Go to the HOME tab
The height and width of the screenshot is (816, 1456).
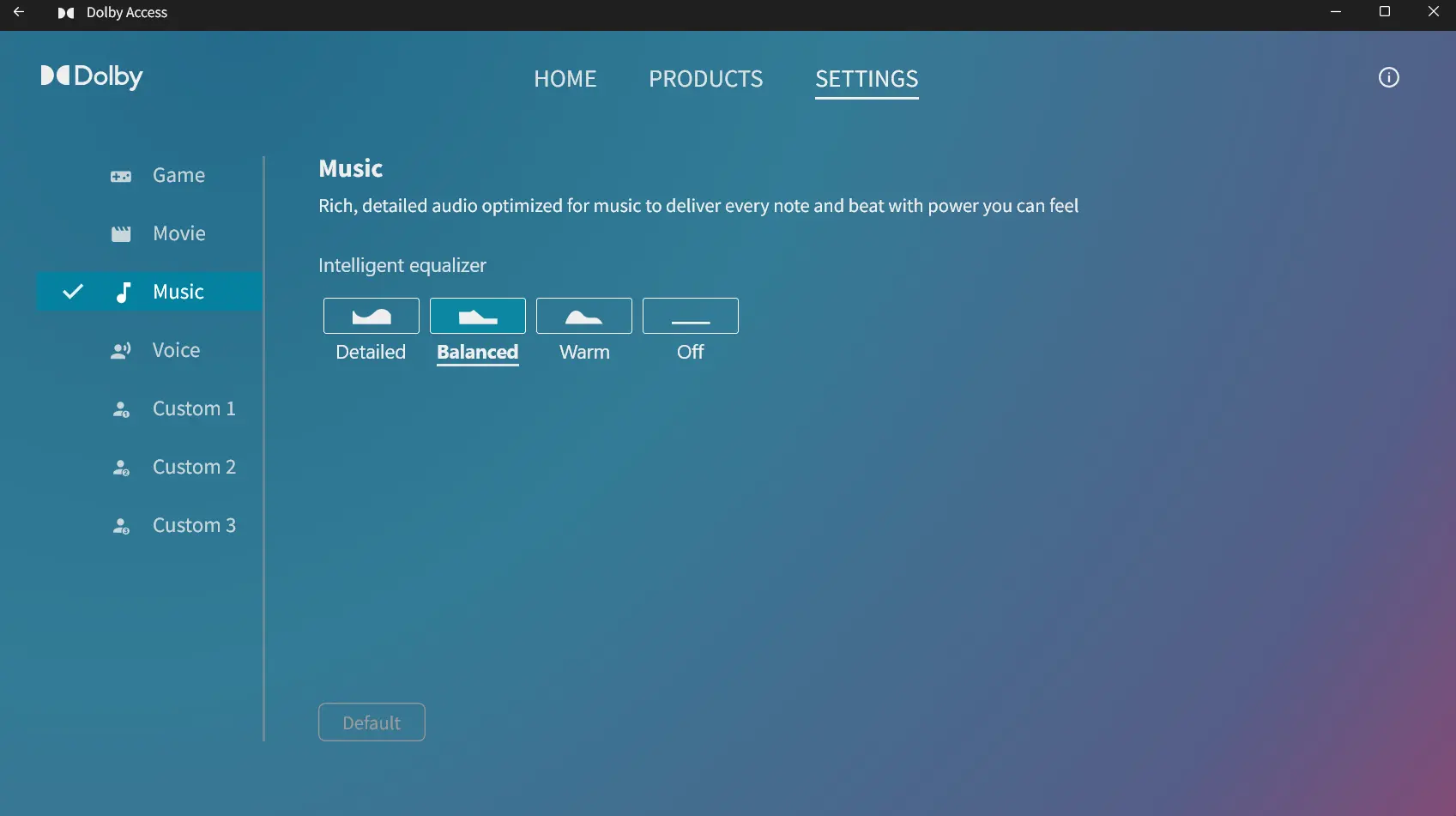click(x=565, y=79)
